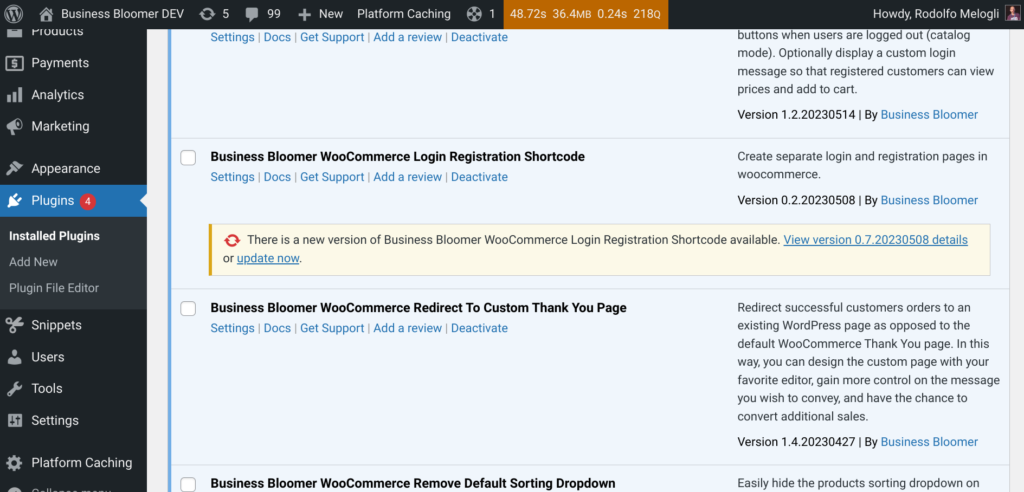
Task: Click the user avatar next to Howdy
Action: (1012, 14)
